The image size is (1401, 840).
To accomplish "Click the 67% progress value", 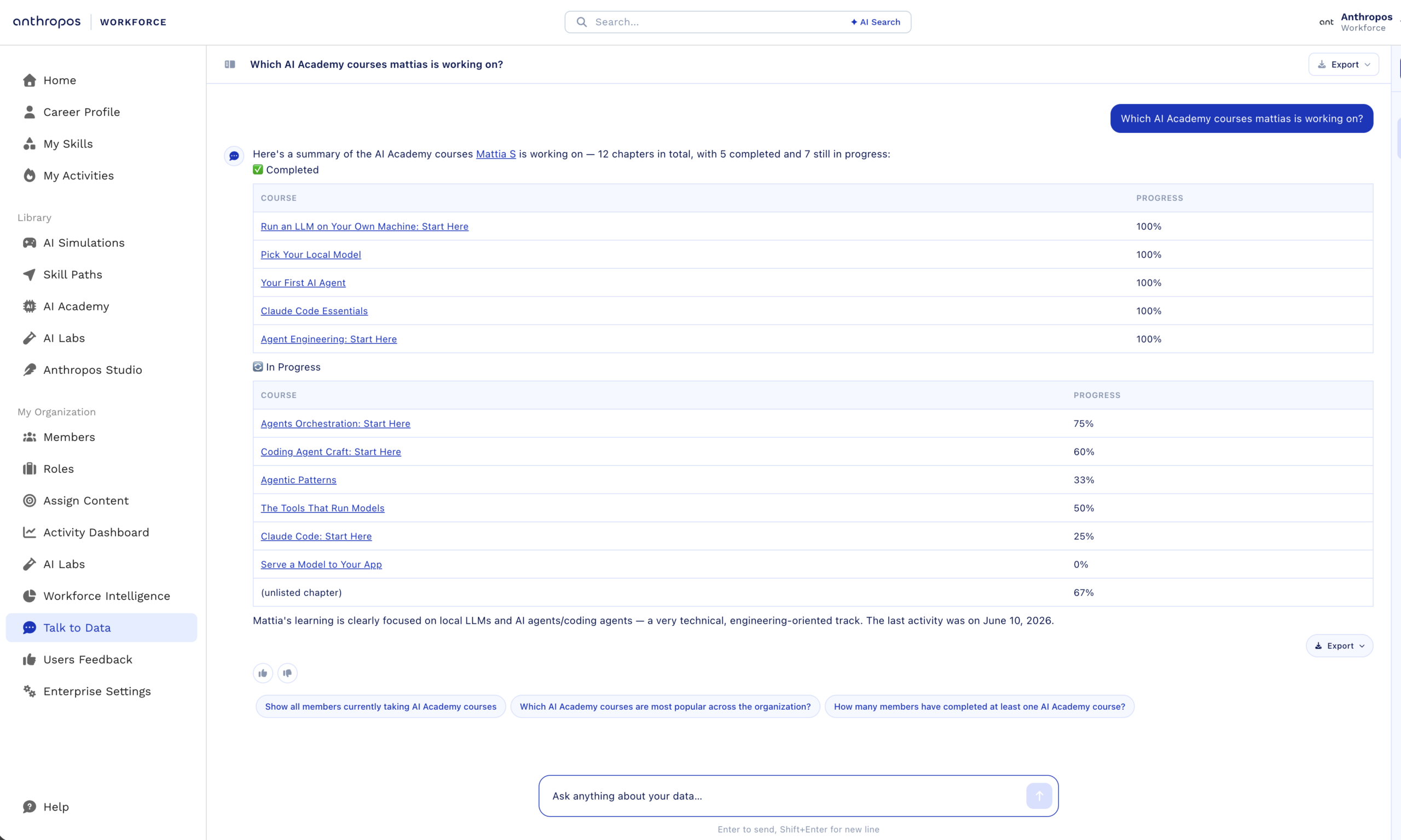I will [1084, 593].
